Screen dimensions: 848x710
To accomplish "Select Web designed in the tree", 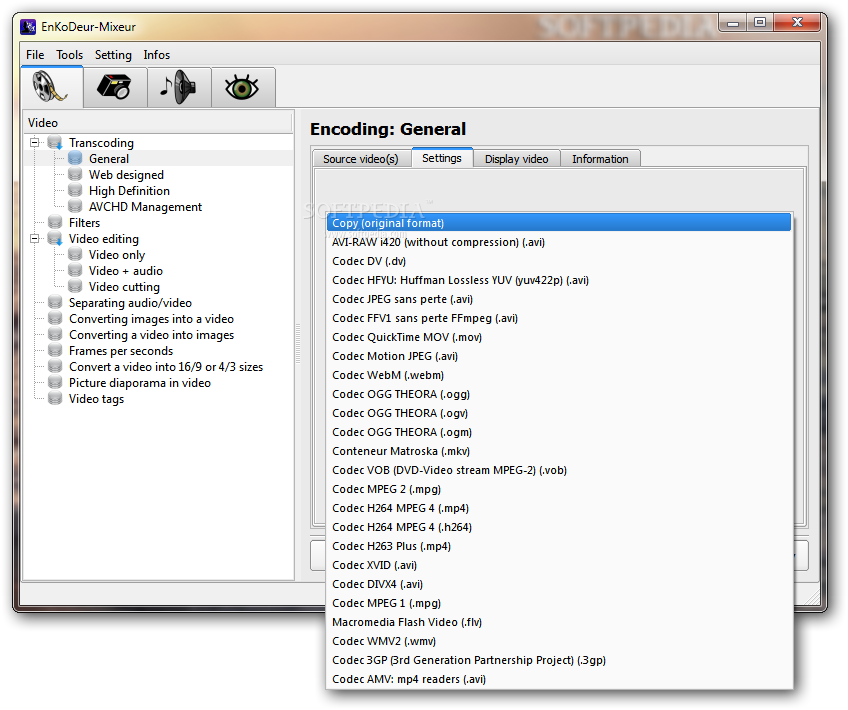I will tap(126, 175).
